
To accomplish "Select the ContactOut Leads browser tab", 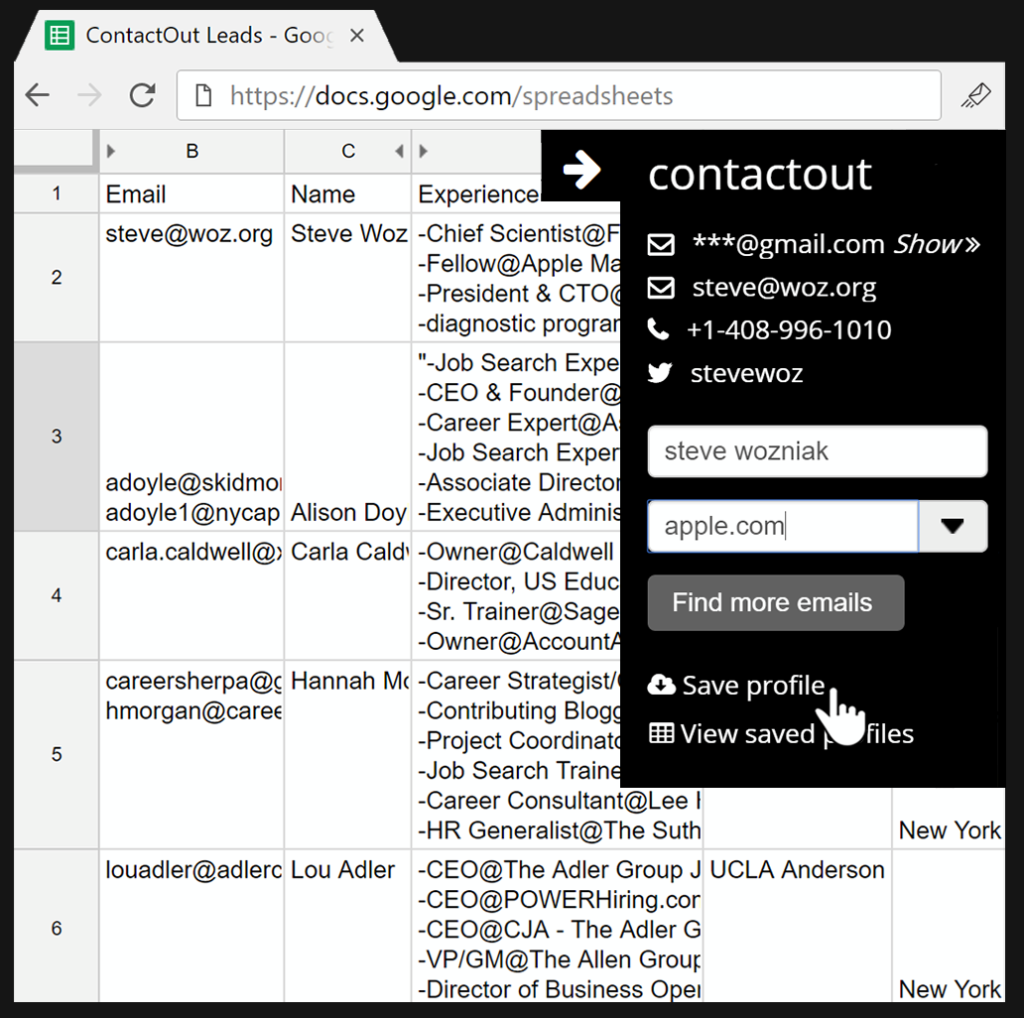I will 206,35.
